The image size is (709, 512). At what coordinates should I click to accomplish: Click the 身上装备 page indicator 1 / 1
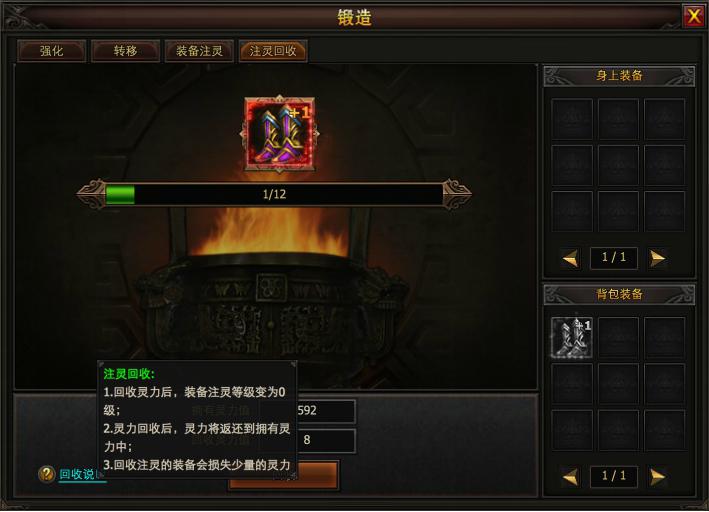614,258
